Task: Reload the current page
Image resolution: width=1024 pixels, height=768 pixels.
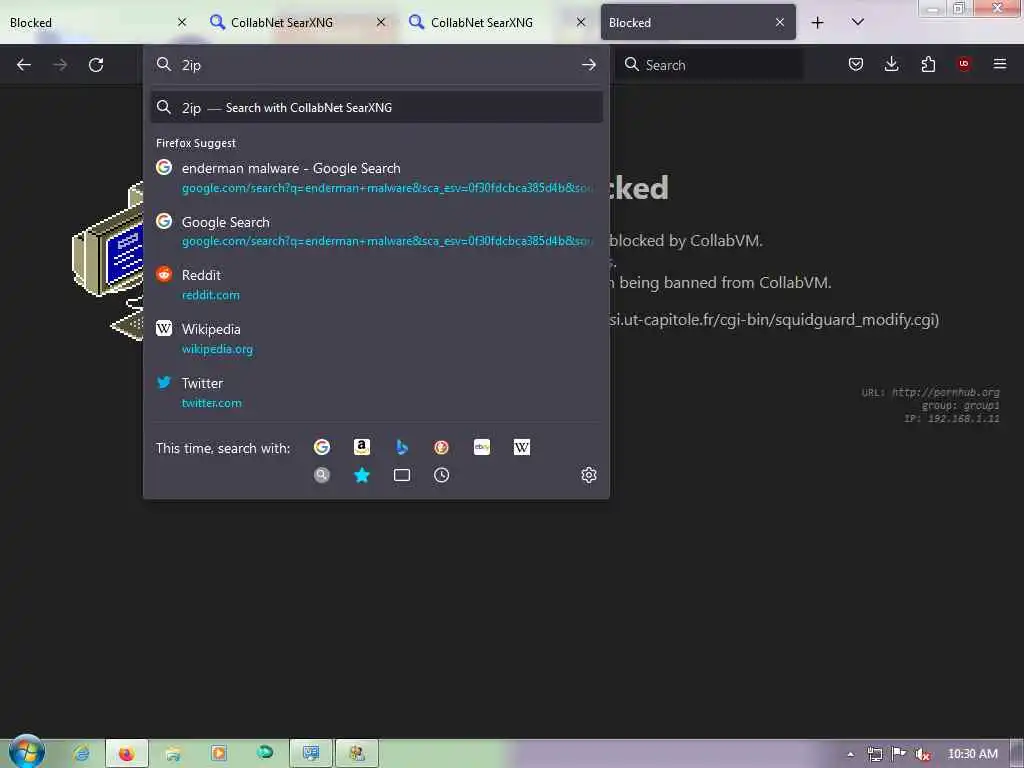Action: click(x=96, y=65)
